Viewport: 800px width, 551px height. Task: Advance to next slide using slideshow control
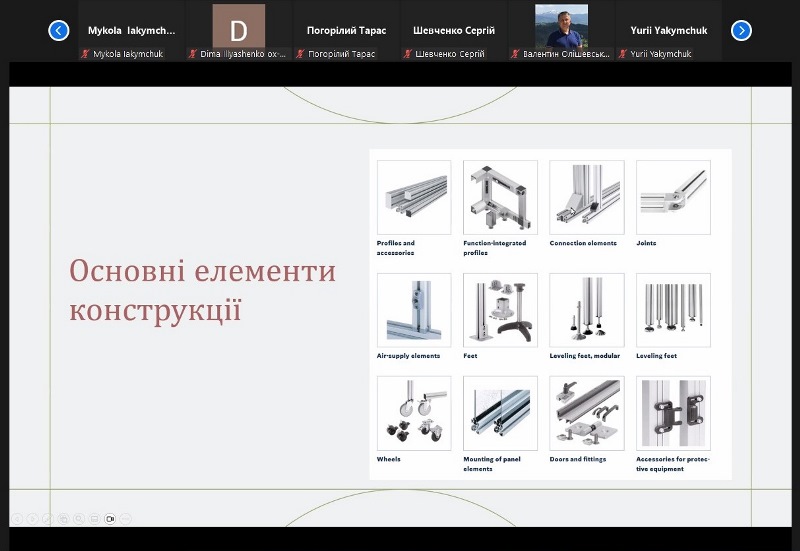click(32, 519)
